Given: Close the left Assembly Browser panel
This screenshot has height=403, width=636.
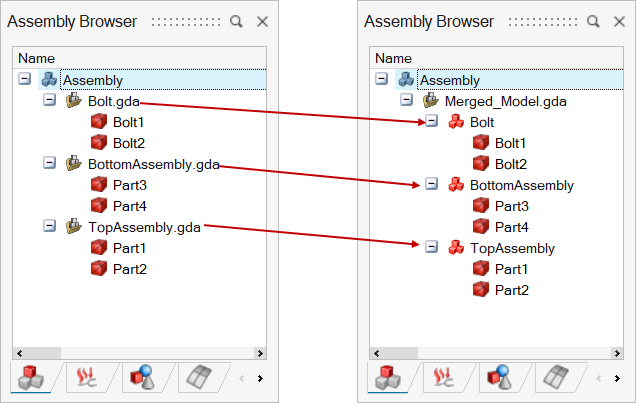Looking at the screenshot, I should (262, 21).
